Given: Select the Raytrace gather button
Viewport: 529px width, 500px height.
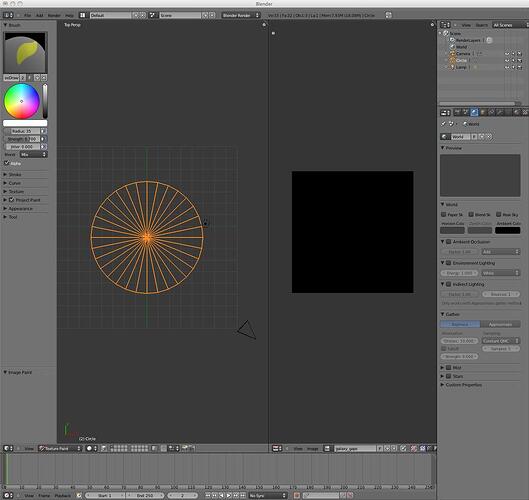Looking at the screenshot, I should pos(460,324).
